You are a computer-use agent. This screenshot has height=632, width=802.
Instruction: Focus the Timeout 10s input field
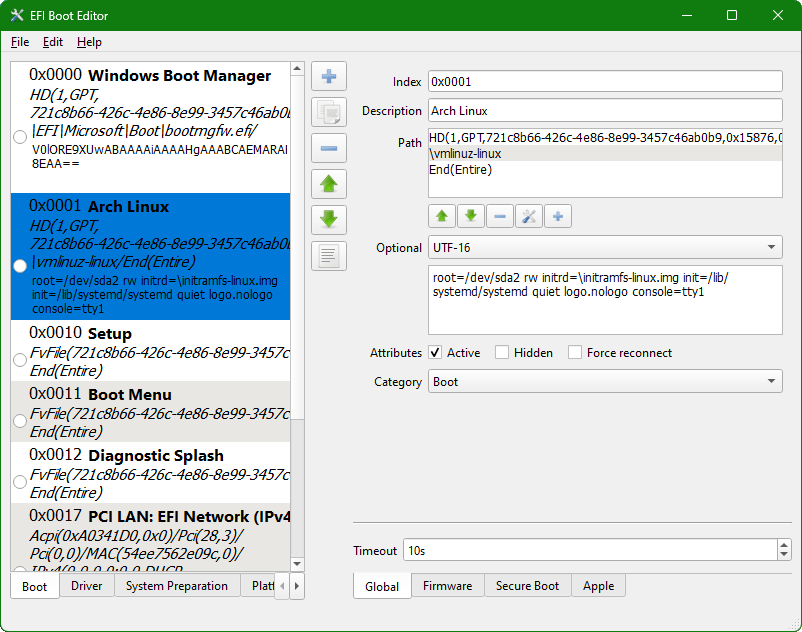click(x=590, y=550)
